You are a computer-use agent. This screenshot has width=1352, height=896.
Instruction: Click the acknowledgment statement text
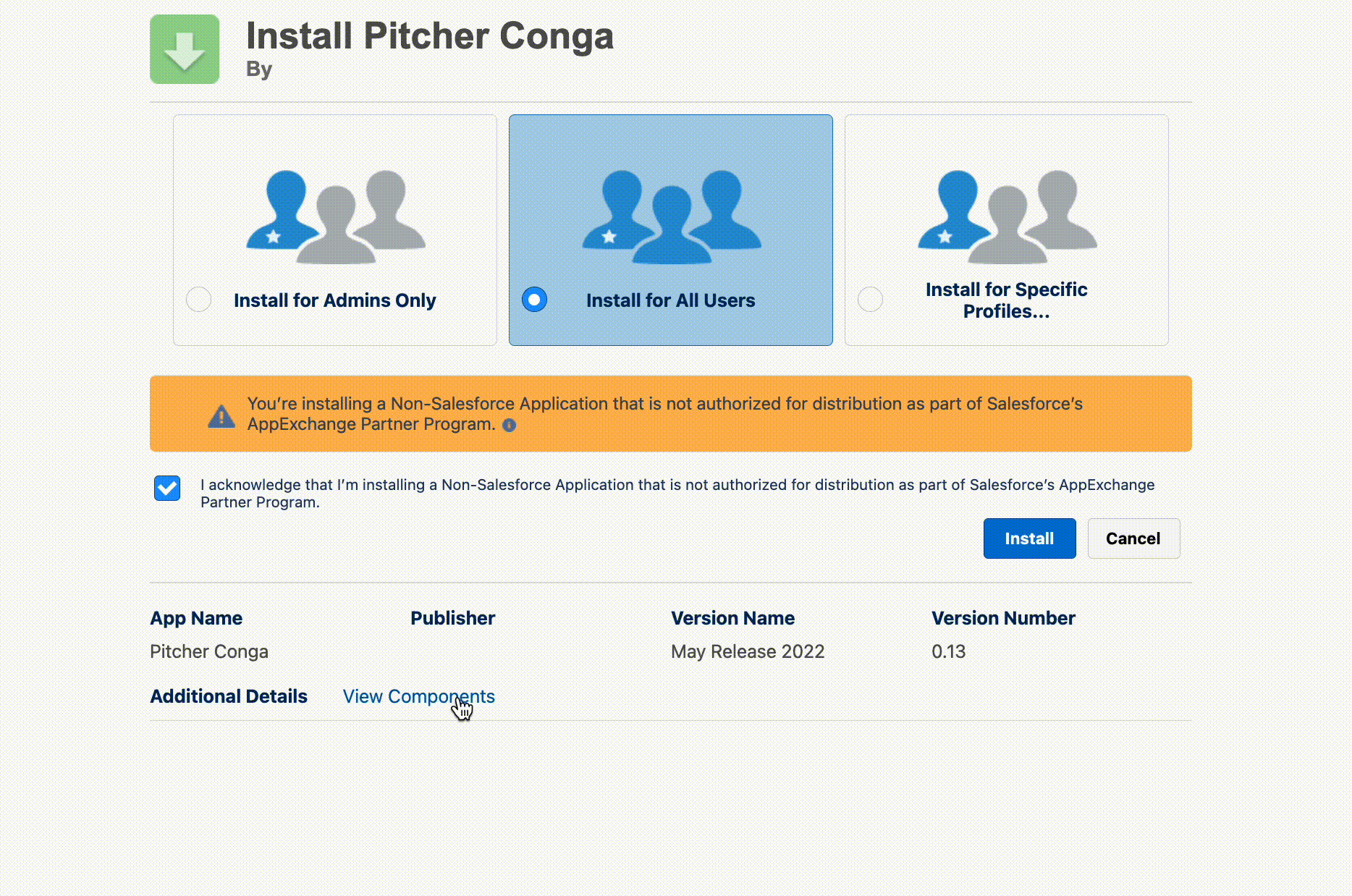click(677, 493)
